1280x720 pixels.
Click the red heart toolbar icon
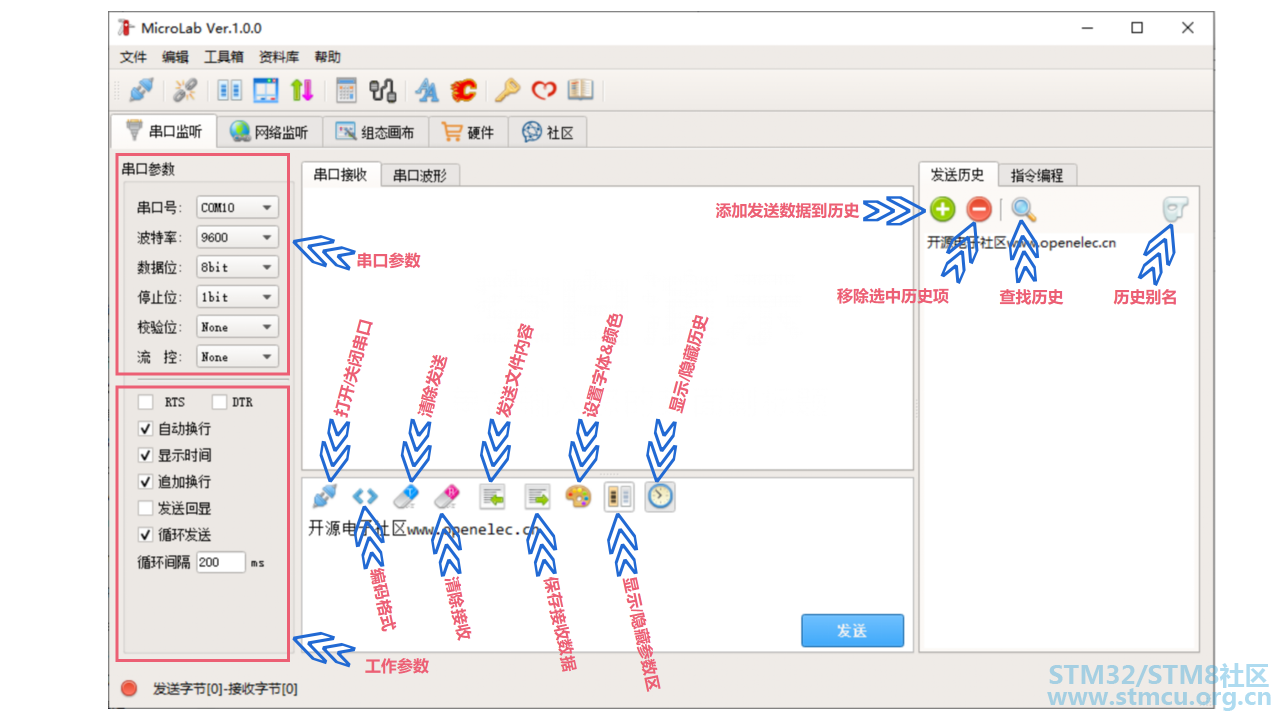click(x=543, y=90)
